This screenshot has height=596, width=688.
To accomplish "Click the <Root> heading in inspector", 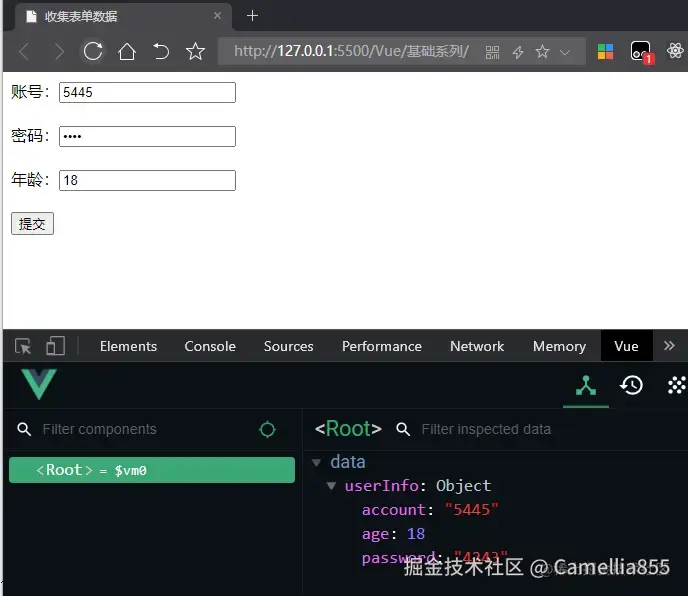I will click(348, 429).
